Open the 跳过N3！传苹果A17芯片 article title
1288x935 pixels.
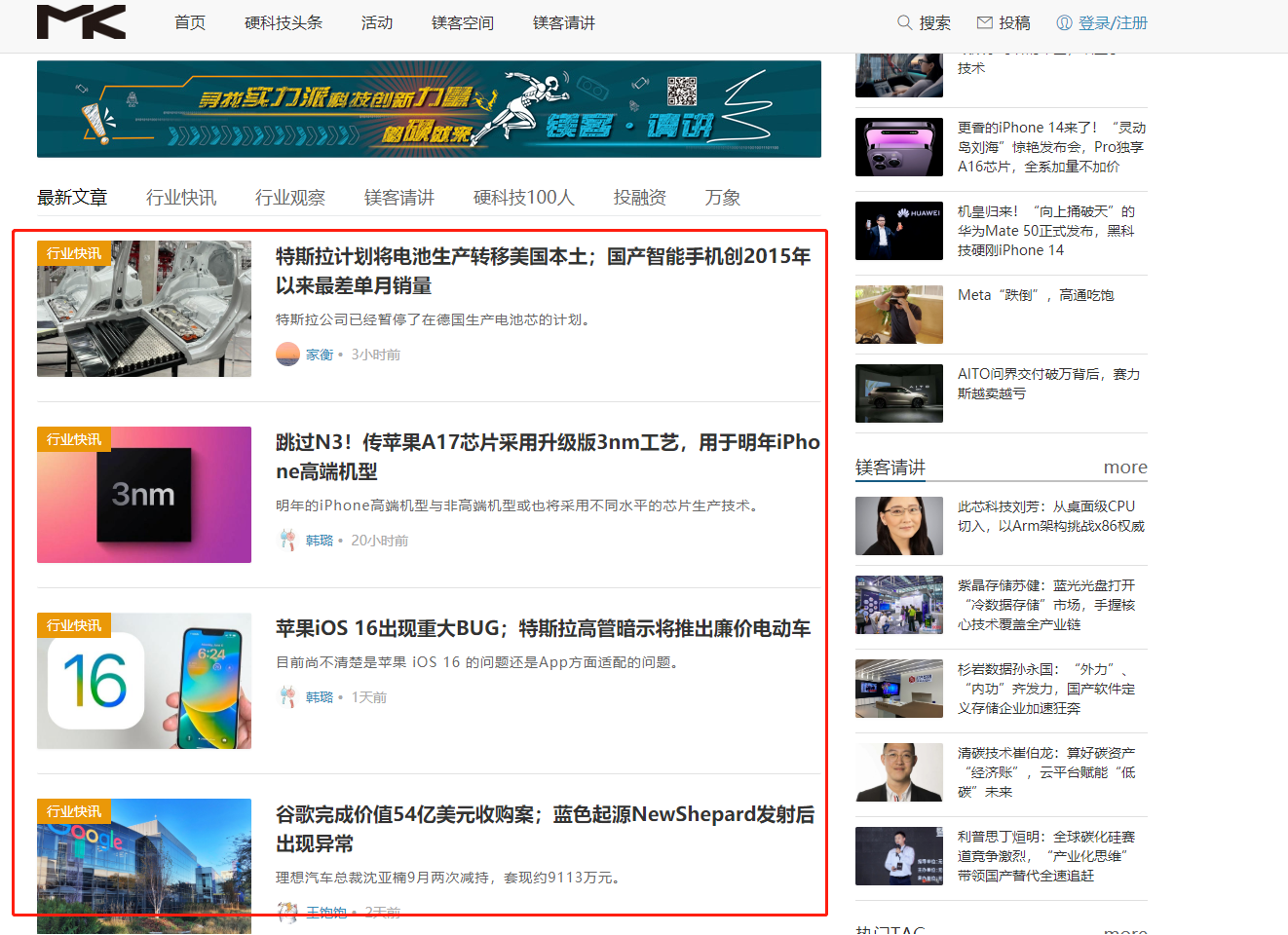tap(548, 457)
